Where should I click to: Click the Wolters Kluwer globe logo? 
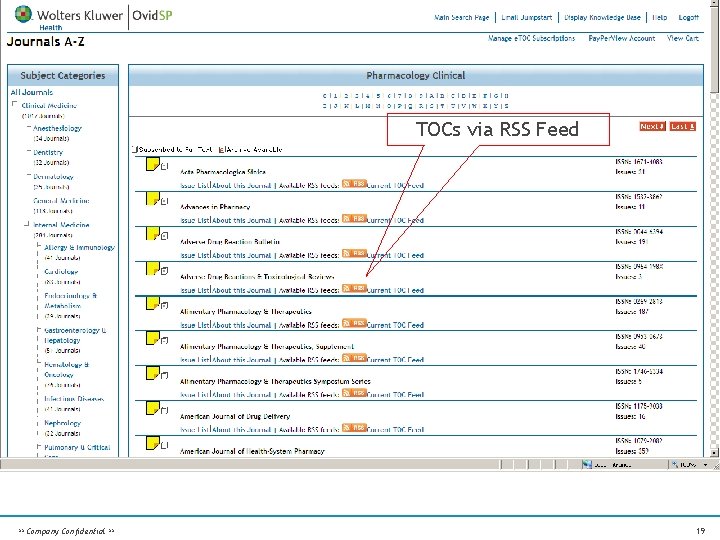pyautogui.click(x=23, y=14)
